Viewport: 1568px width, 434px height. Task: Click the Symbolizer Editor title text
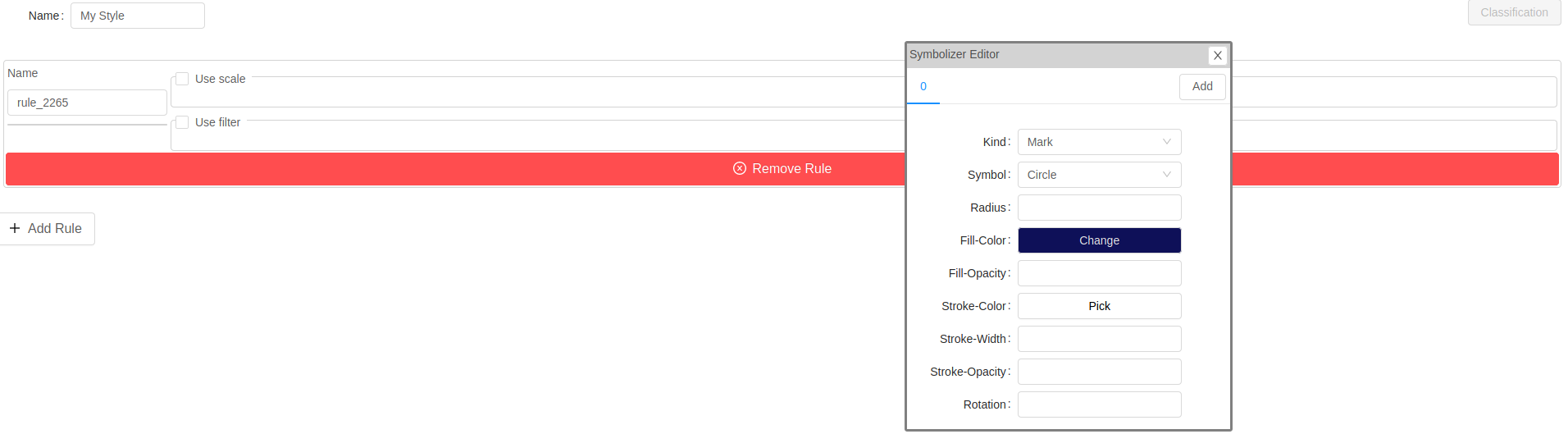[954, 54]
